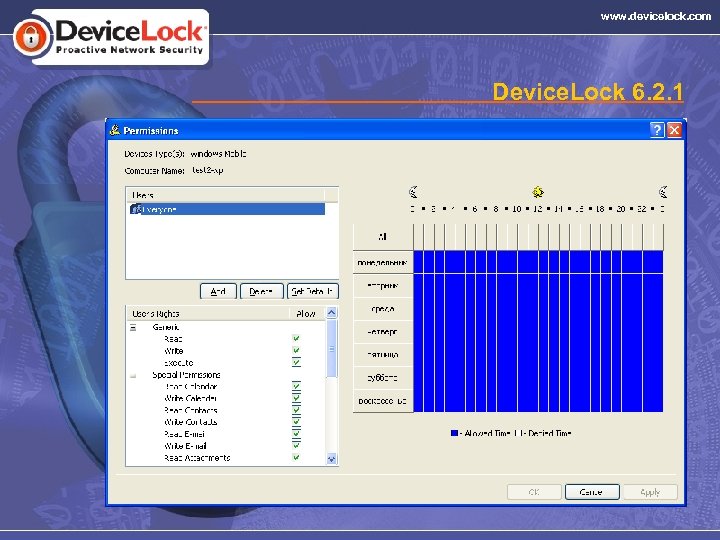Select all days with the All button

[383, 237]
